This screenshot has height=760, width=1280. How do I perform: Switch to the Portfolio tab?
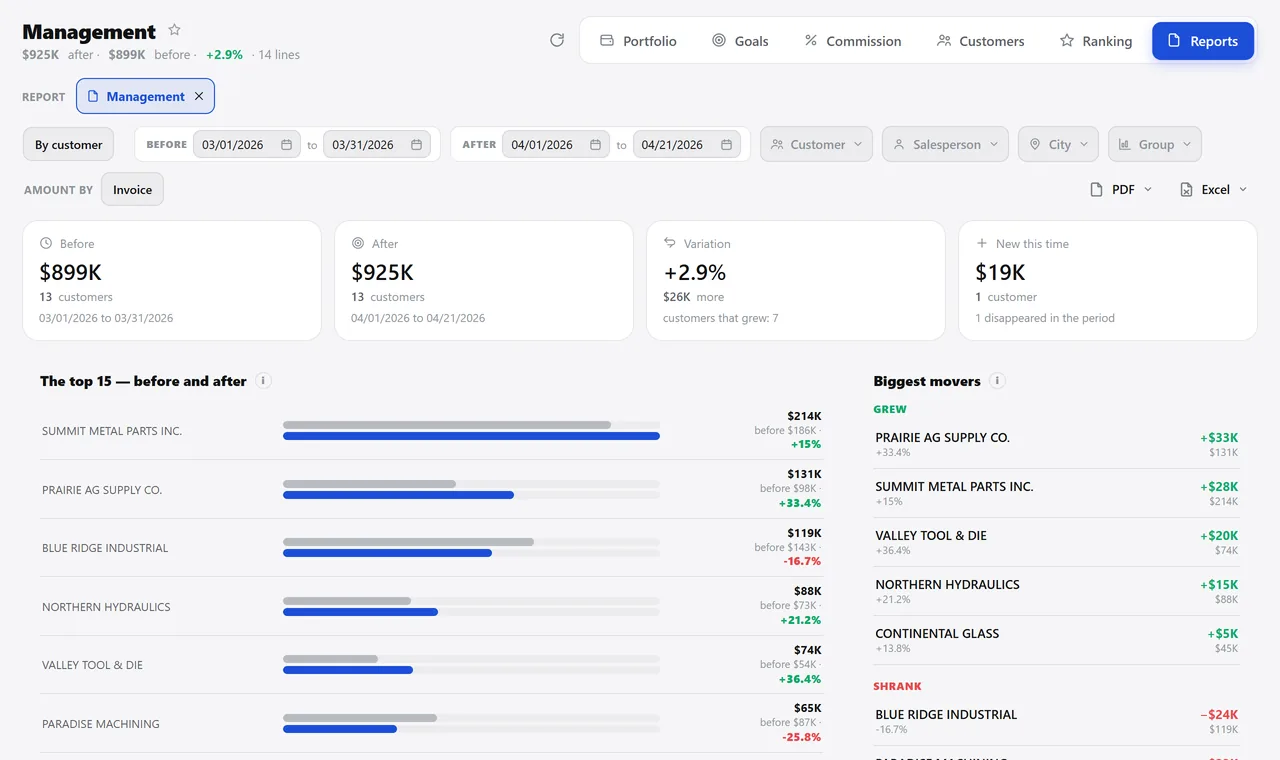(638, 41)
